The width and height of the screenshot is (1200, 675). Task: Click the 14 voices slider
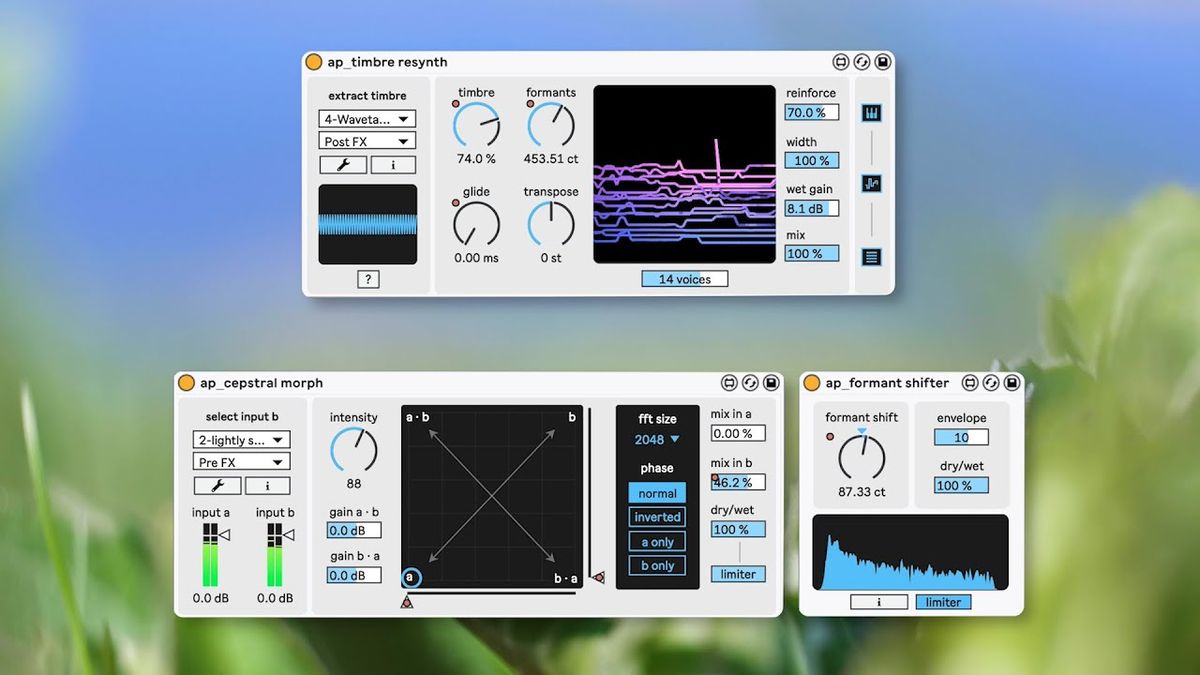pyautogui.click(x=685, y=279)
